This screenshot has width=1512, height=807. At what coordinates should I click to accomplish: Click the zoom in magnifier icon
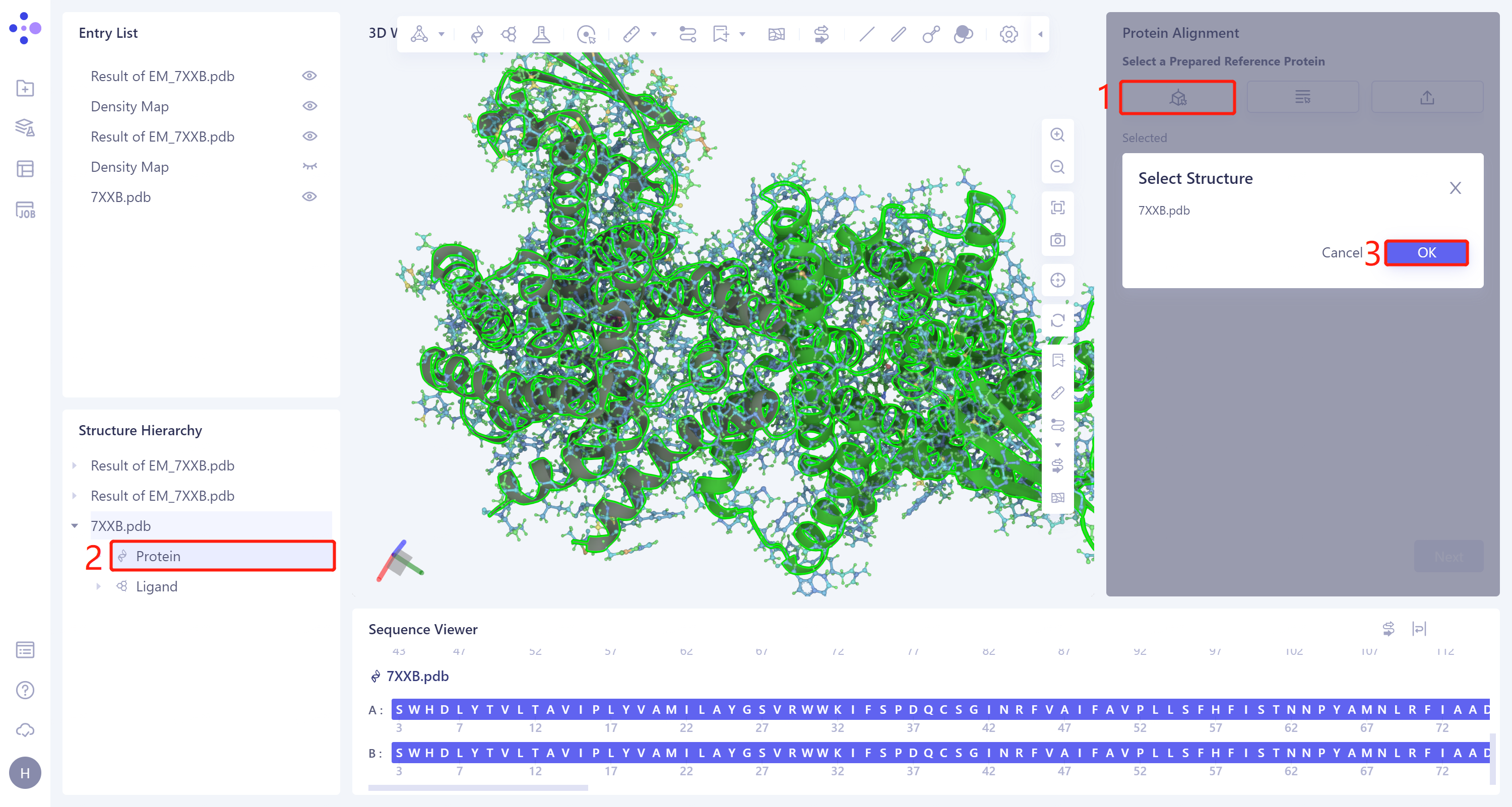point(1057,135)
